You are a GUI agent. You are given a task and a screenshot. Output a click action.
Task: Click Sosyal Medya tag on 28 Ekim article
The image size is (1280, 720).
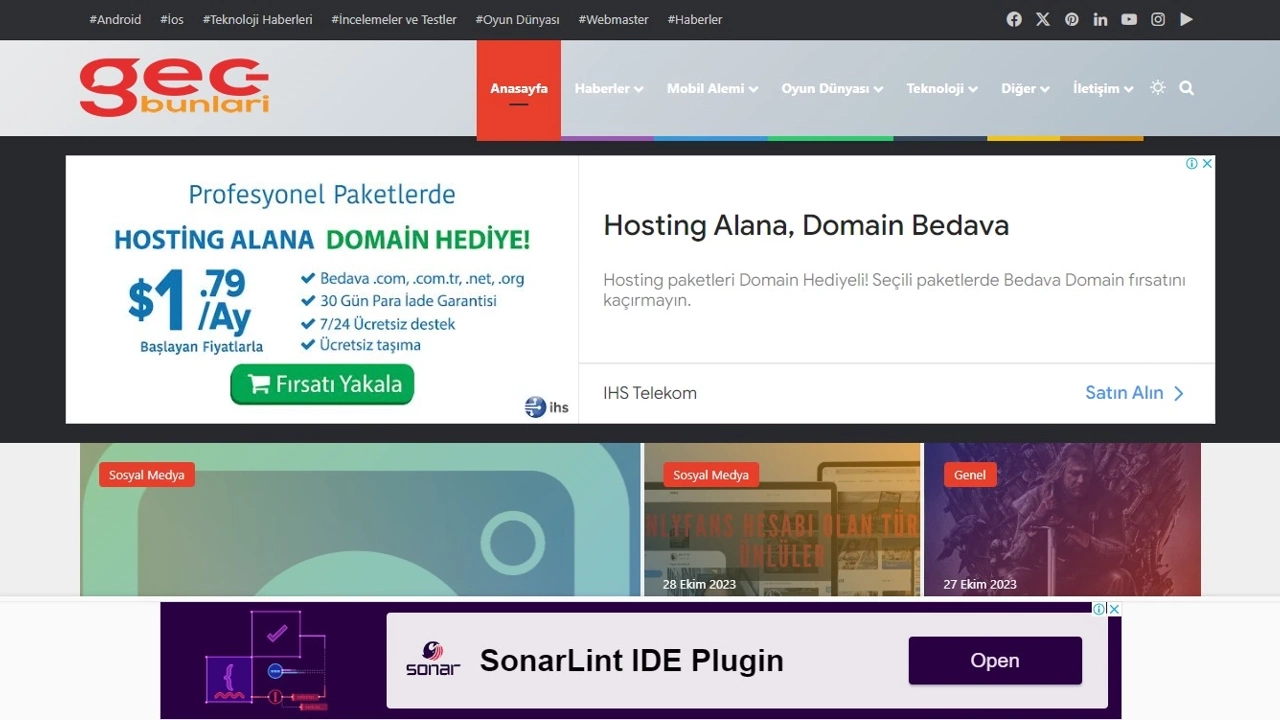[711, 475]
